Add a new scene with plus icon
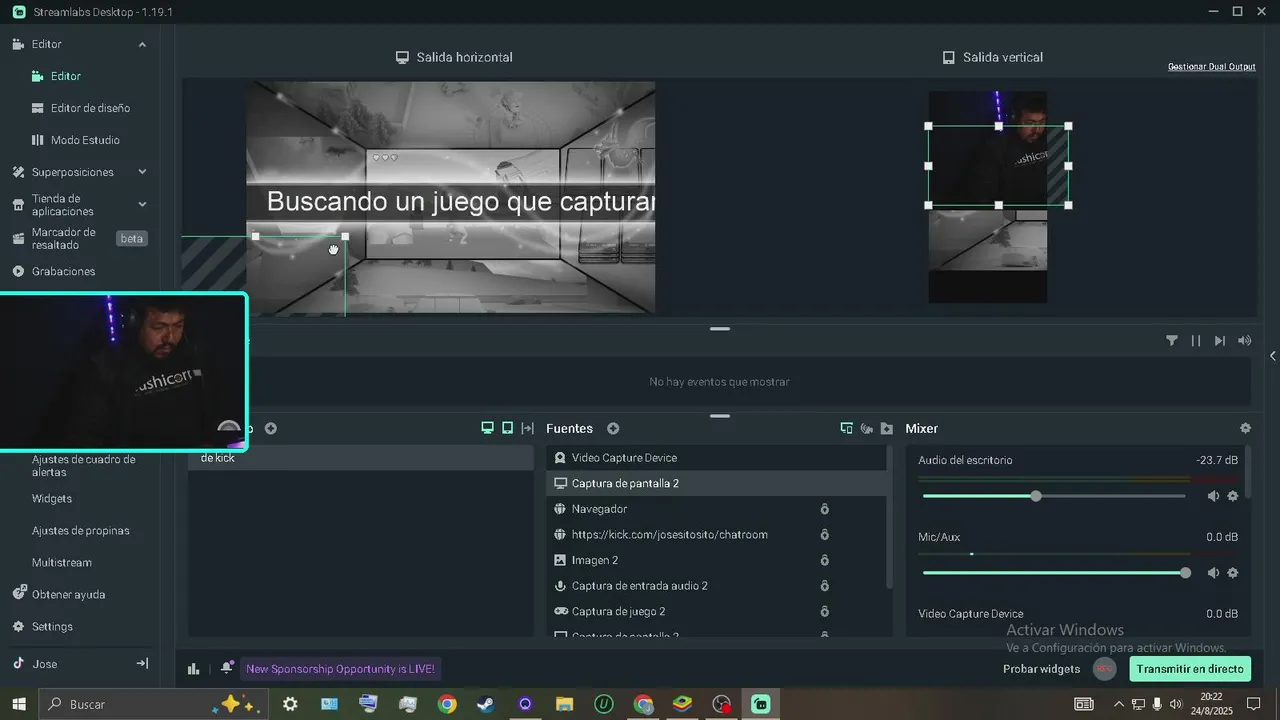This screenshot has height=720, width=1280. (270, 428)
